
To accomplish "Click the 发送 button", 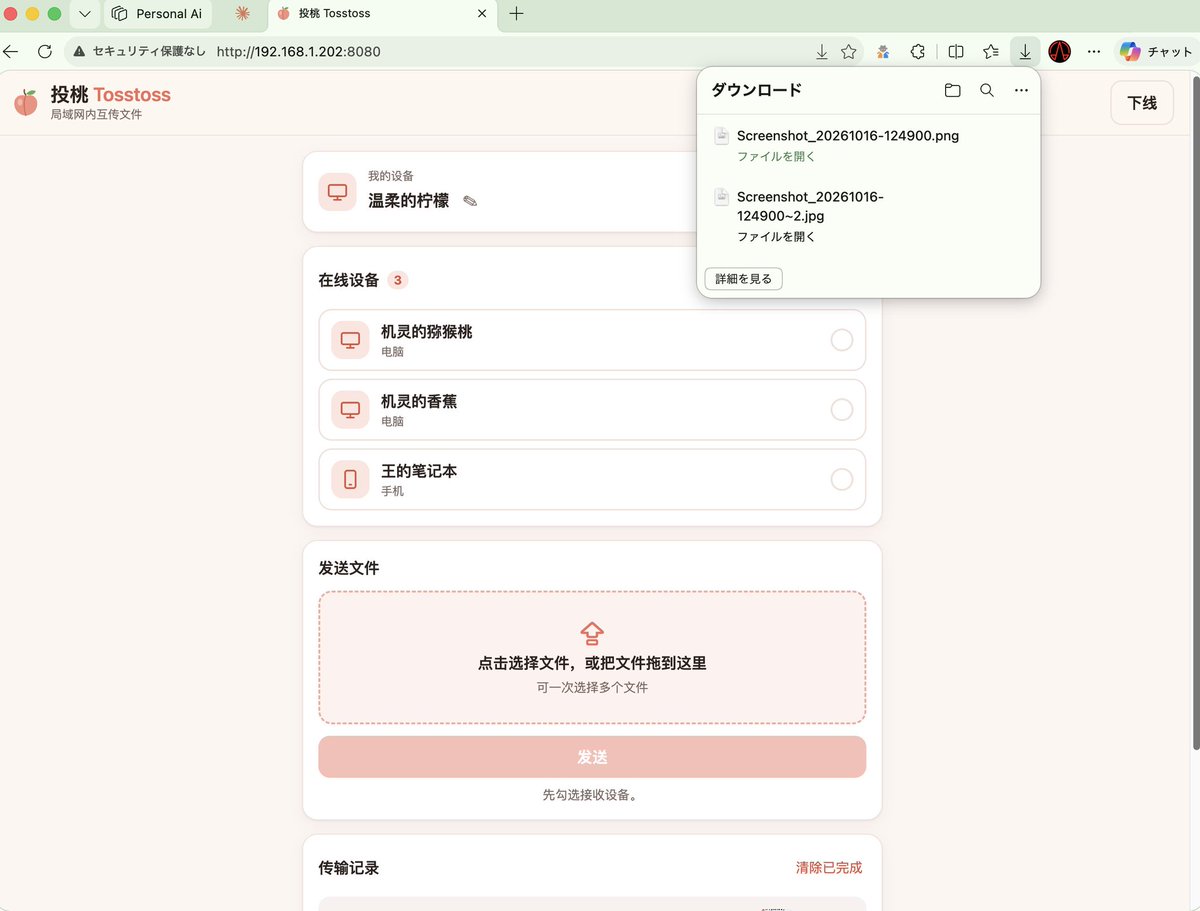I will [592, 757].
